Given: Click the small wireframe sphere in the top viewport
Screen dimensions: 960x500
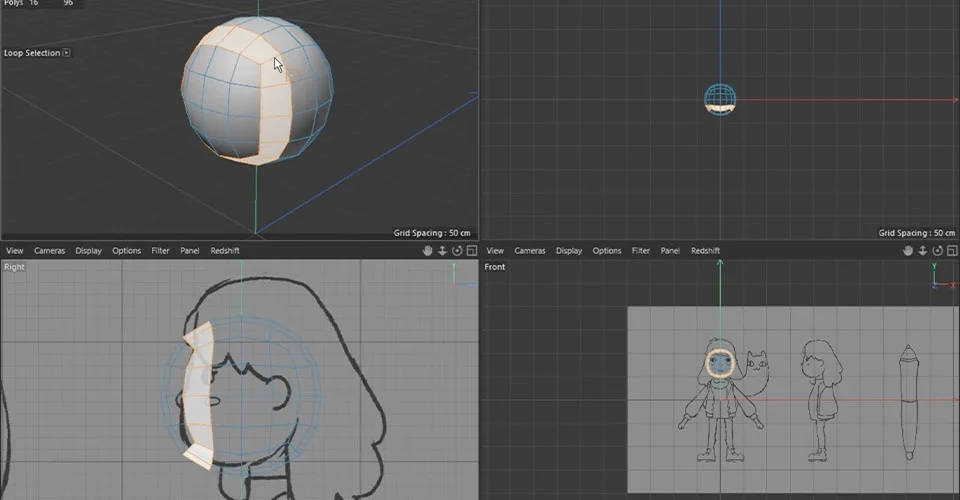Looking at the screenshot, I should [x=720, y=99].
